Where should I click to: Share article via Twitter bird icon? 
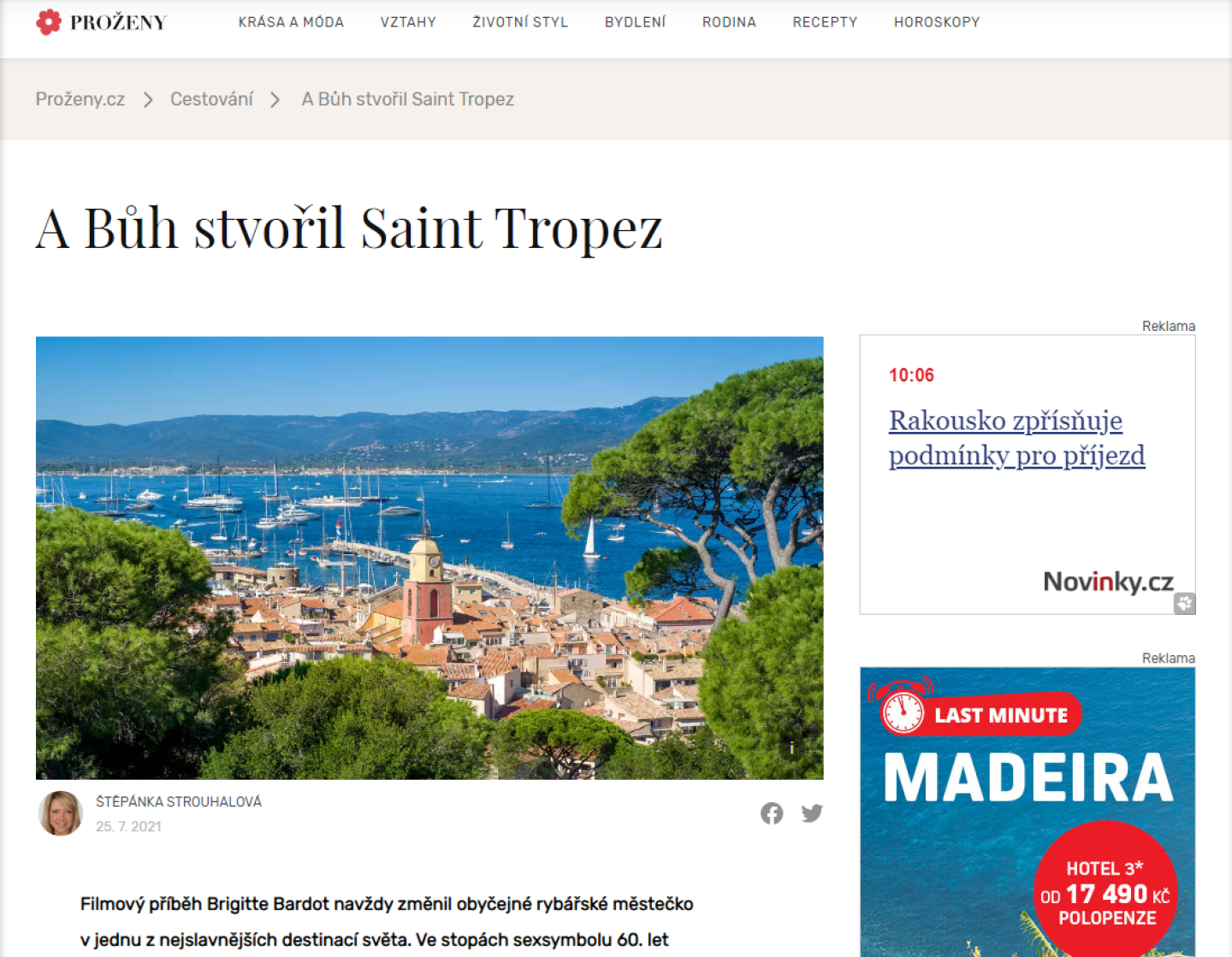812,813
